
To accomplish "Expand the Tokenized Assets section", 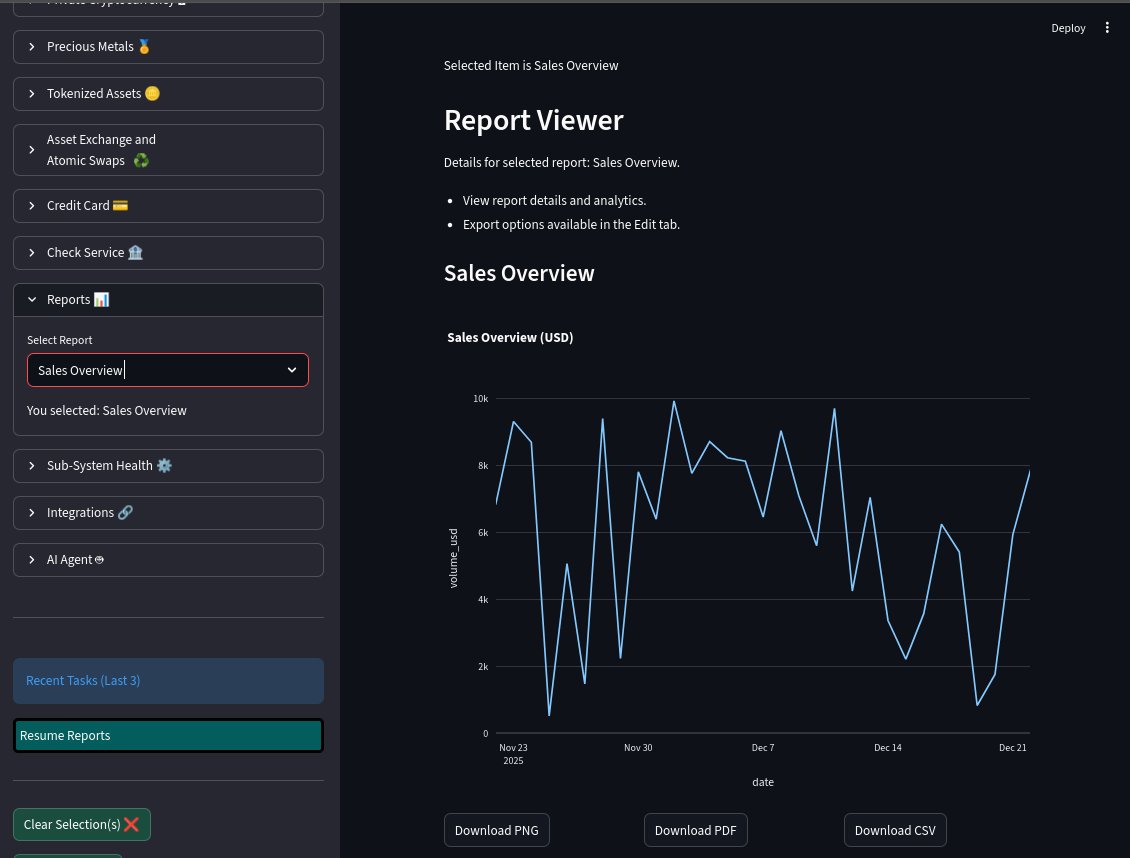I will click(x=167, y=94).
